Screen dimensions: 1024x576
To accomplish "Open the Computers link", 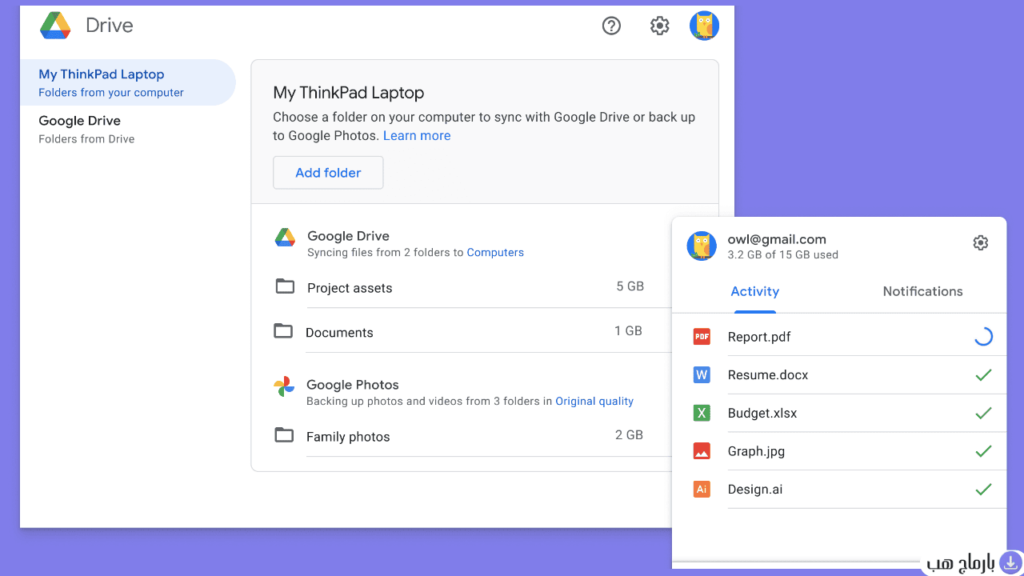I will [x=495, y=253].
